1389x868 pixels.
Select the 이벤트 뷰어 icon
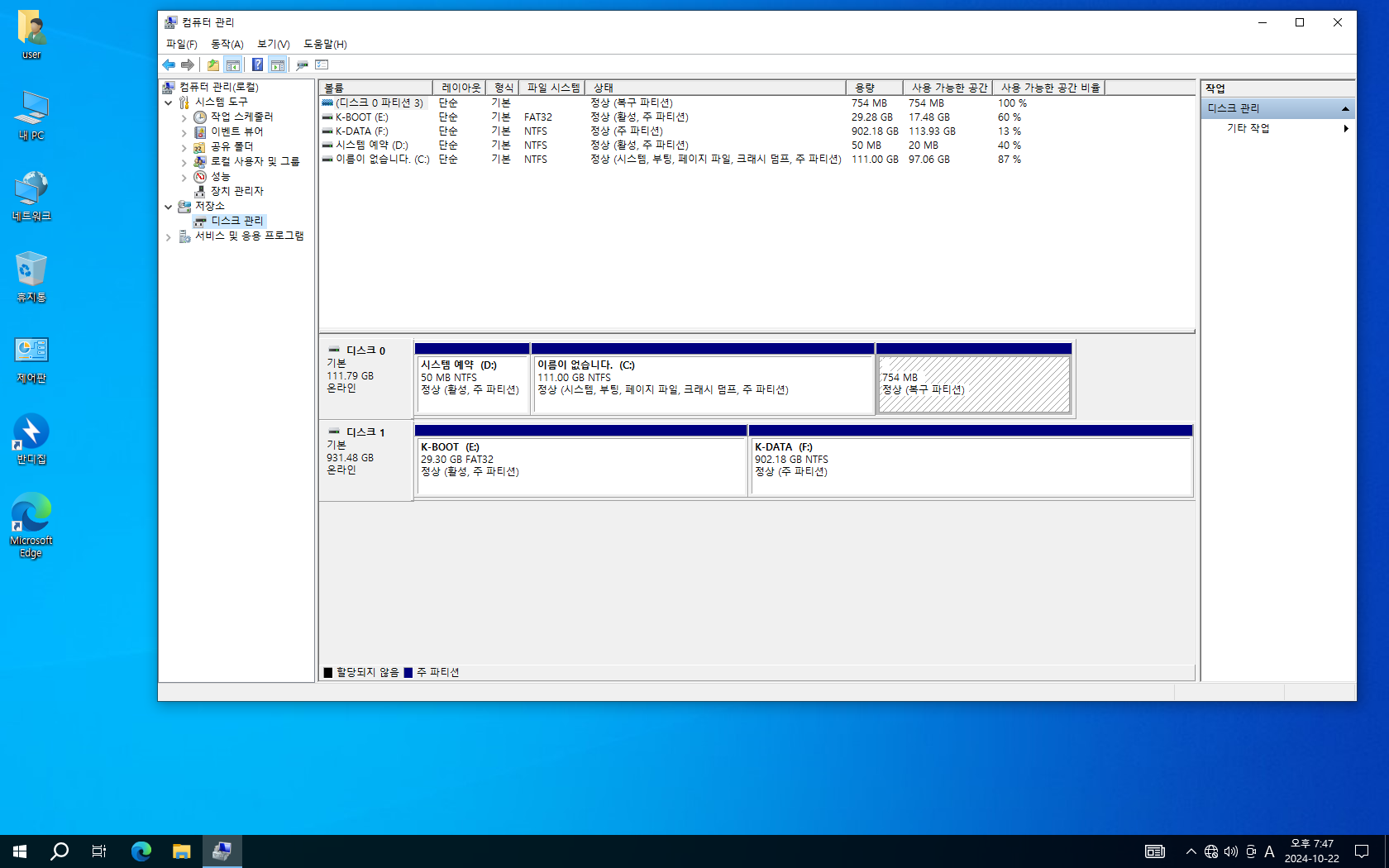click(x=200, y=132)
